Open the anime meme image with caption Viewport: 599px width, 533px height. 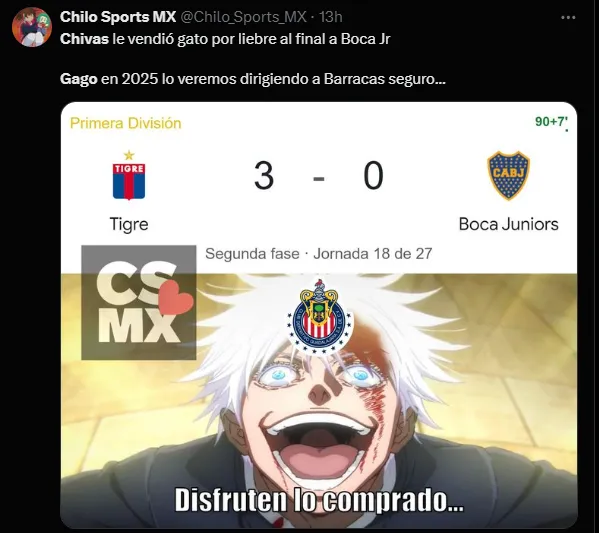click(319, 400)
